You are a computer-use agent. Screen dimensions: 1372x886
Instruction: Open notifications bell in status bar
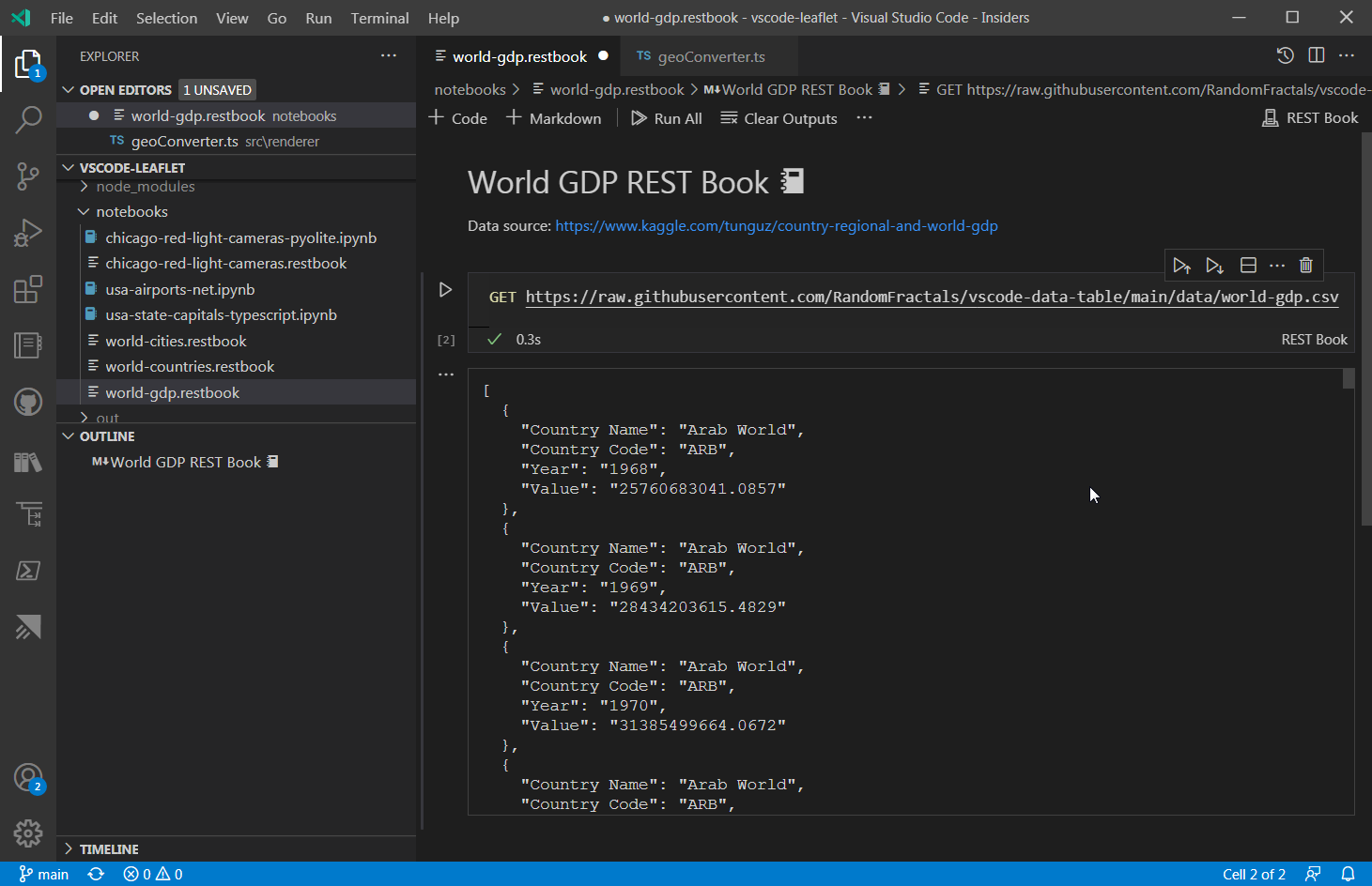pyautogui.click(x=1348, y=874)
